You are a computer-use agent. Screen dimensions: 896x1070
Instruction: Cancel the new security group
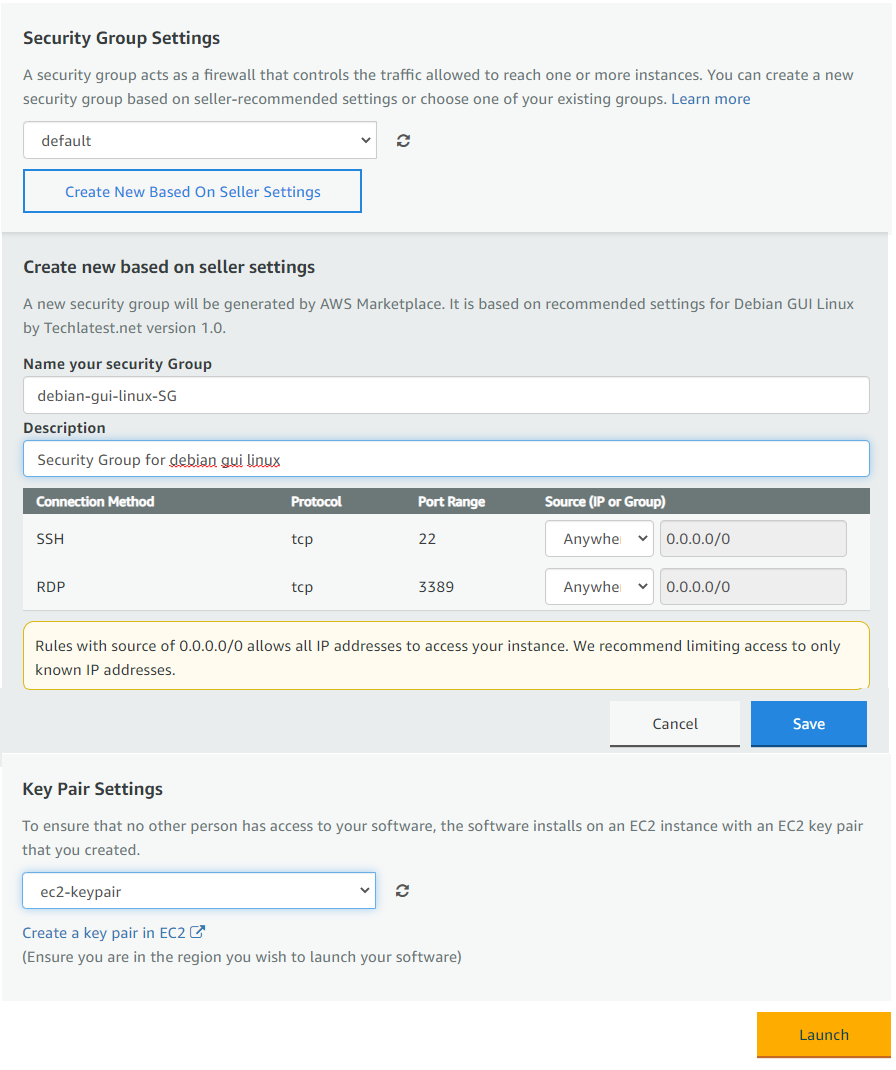(675, 724)
